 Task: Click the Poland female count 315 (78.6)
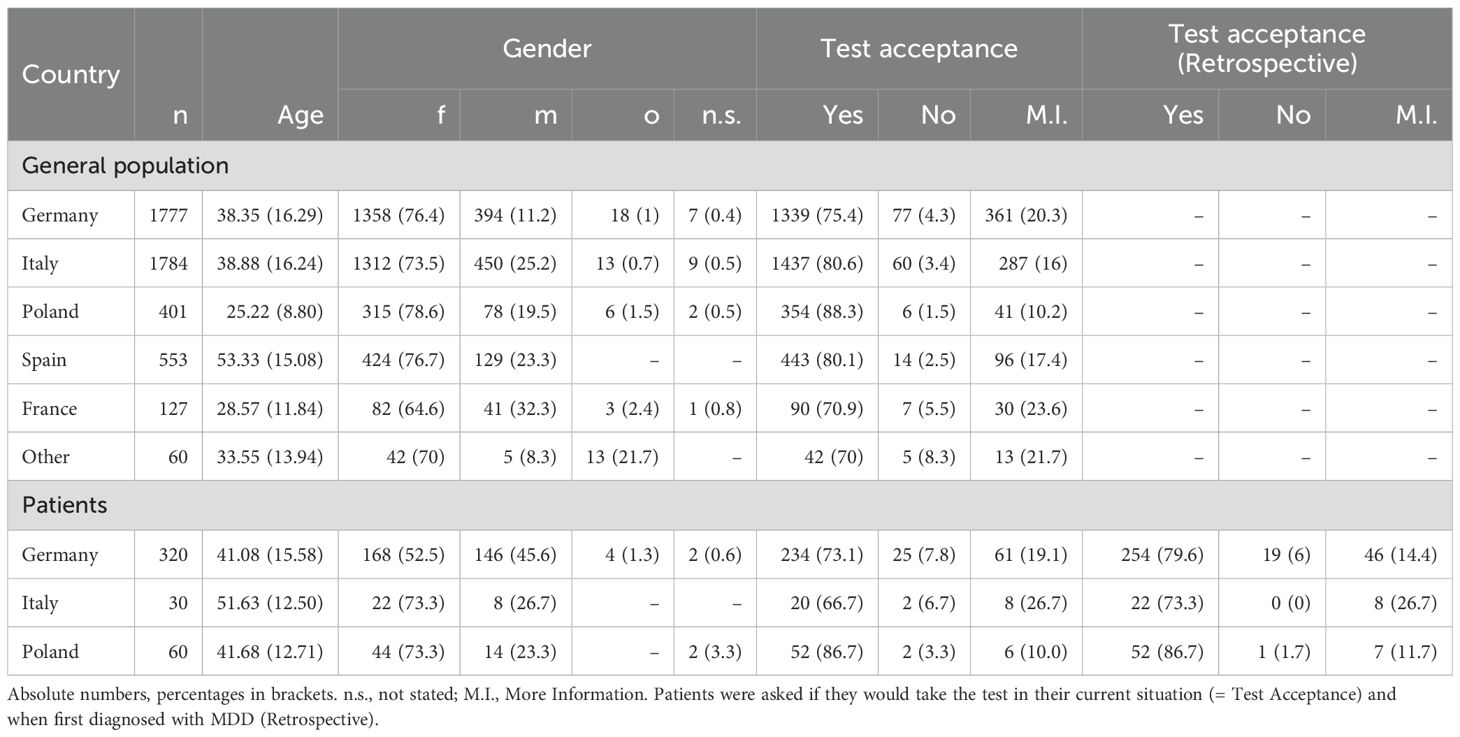pos(401,311)
